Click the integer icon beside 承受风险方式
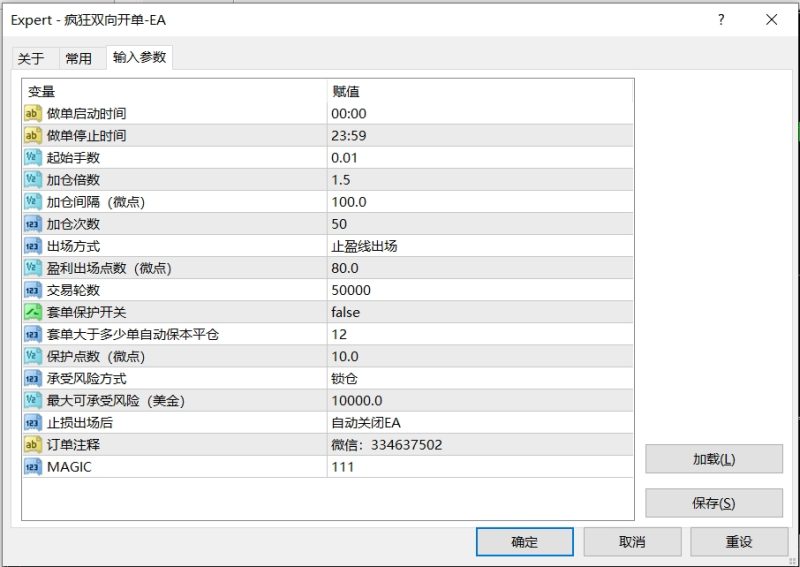 pyautogui.click(x=33, y=378)
